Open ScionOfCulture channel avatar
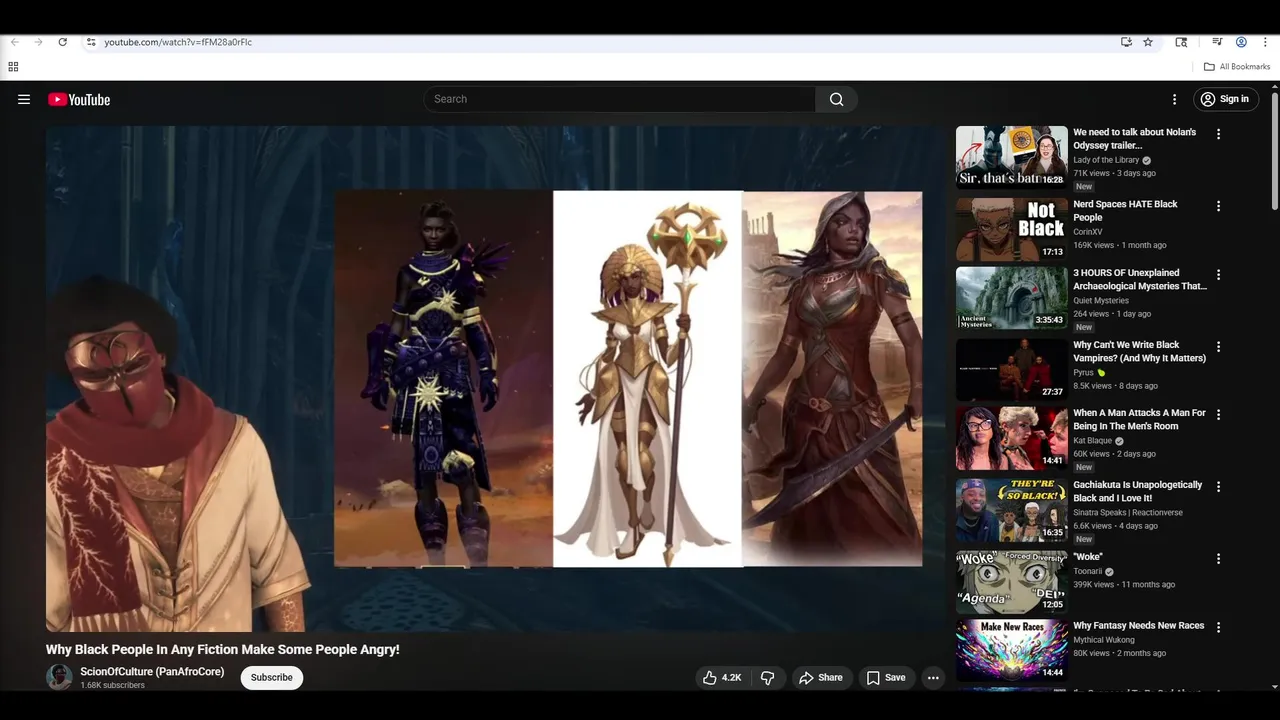The image size is (1280, 720). (59, 677)
